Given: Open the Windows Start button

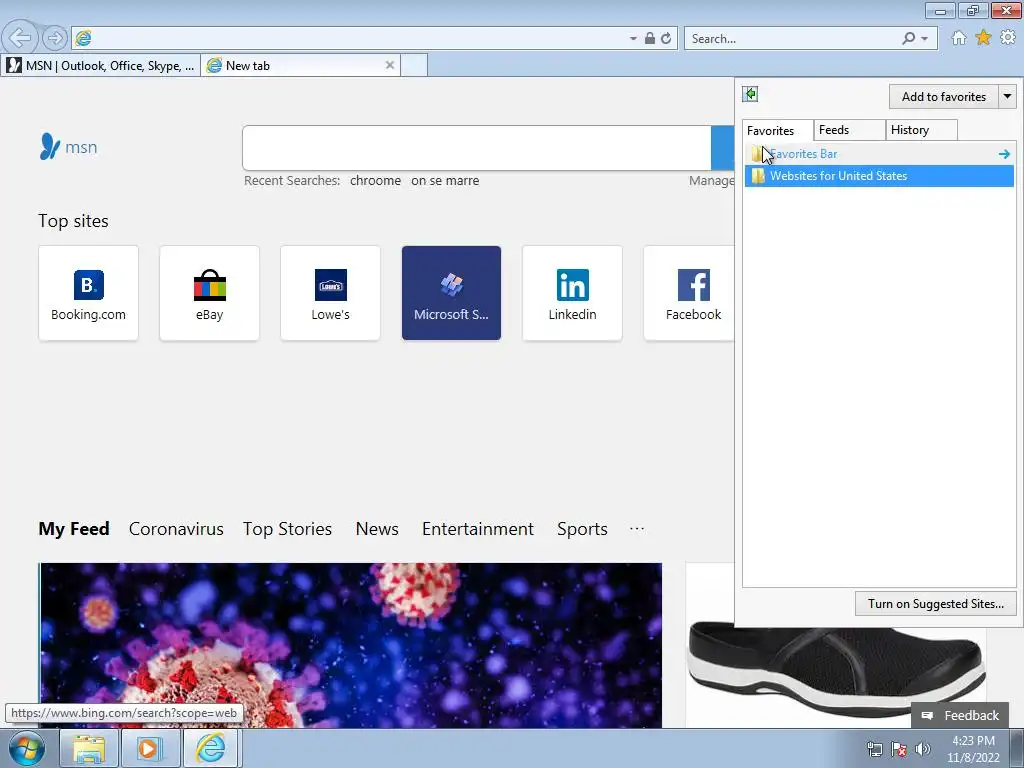Looking at the screenshot, I should (27, 748).
